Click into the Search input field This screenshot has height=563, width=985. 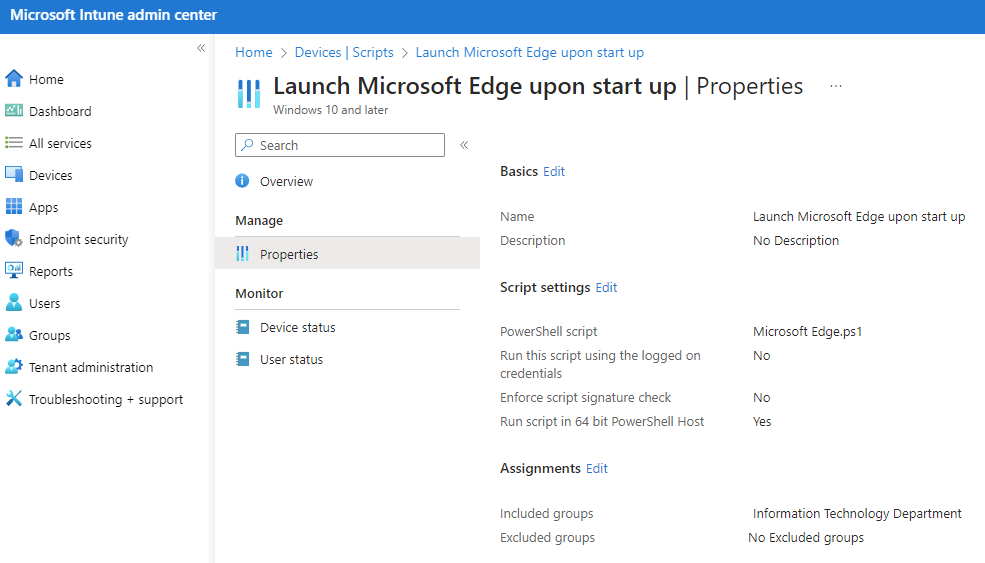pyautogui.click(x=340, y=145)
